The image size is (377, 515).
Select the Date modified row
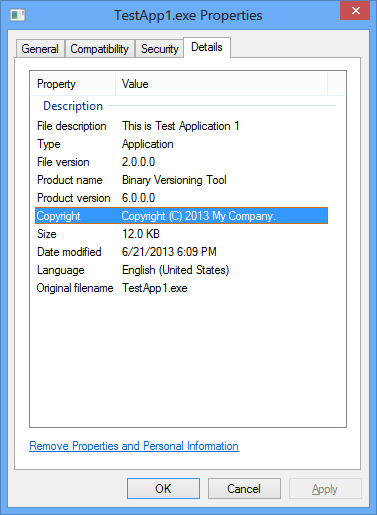(x=181, y=252)
